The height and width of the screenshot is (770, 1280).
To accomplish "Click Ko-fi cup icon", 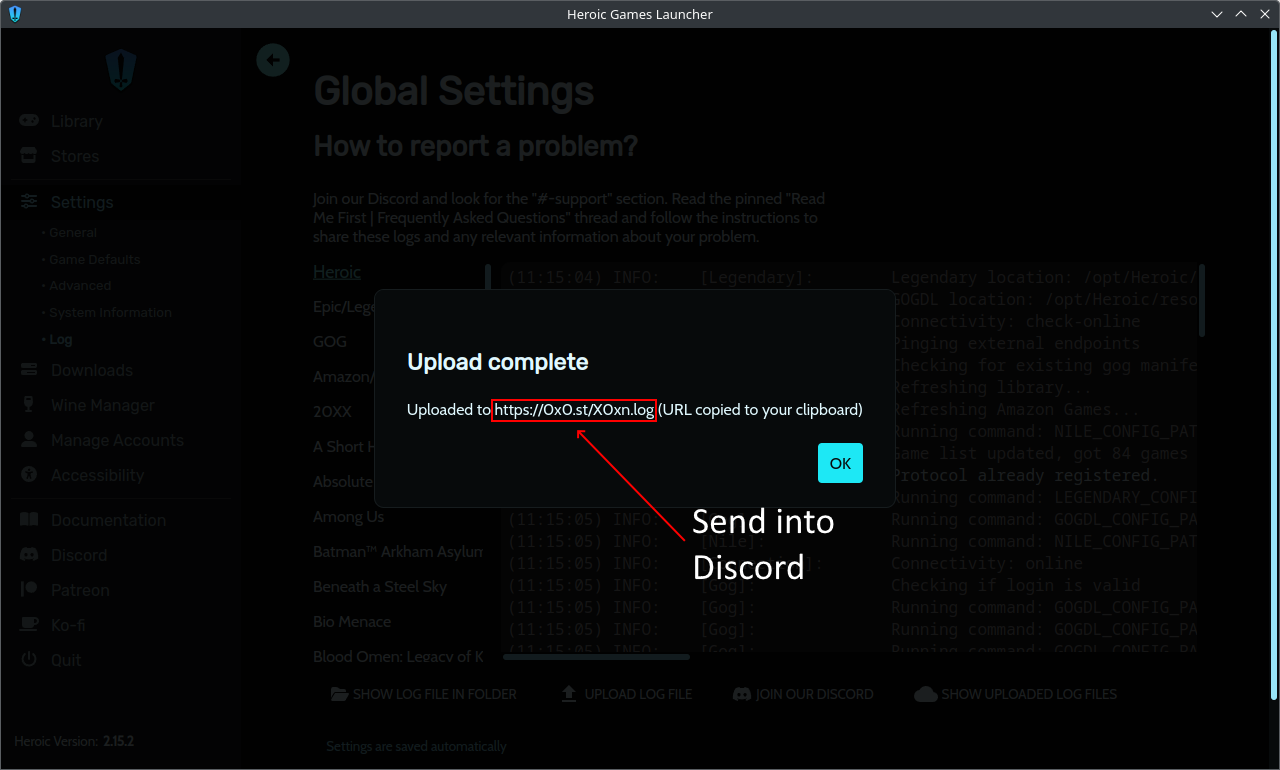I will click(x=30, y=625).
